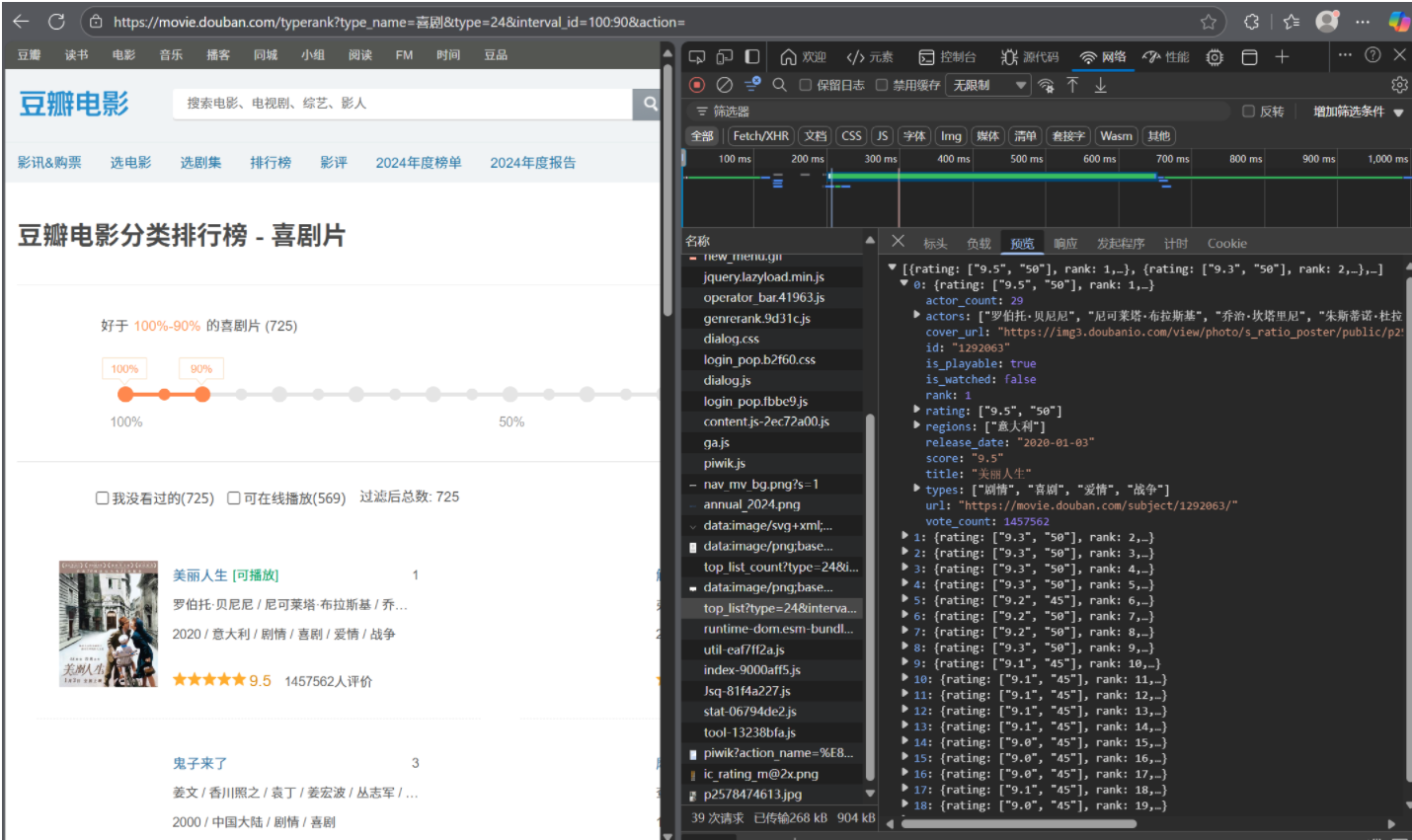Open 增加筛选条件 dropdown
Image resolution: width=1412 pixels, height=840 pixels.
(1358, 112)
